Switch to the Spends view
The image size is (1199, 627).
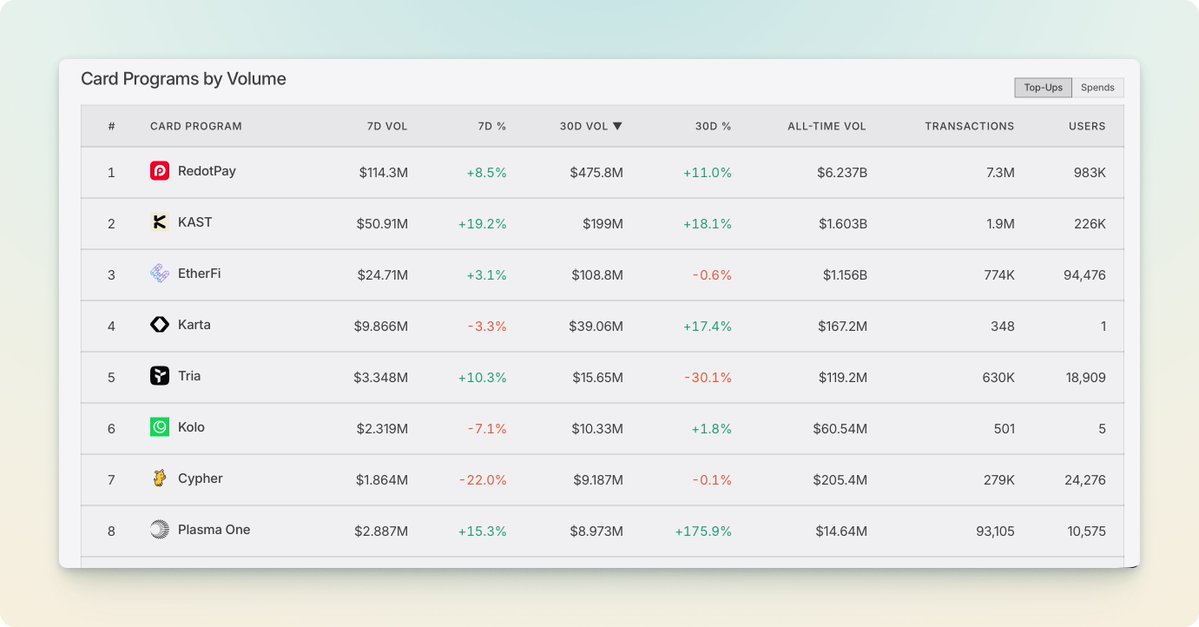tap(1097, 87)
